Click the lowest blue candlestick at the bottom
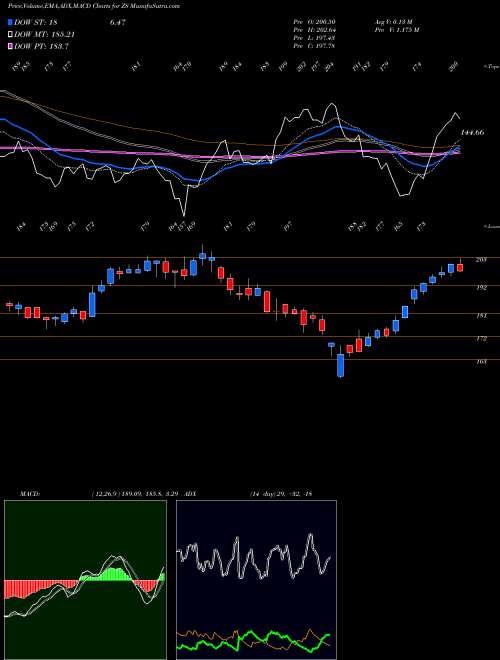The height and width of the screenshot is (660, 500). (x=340, y=365)
